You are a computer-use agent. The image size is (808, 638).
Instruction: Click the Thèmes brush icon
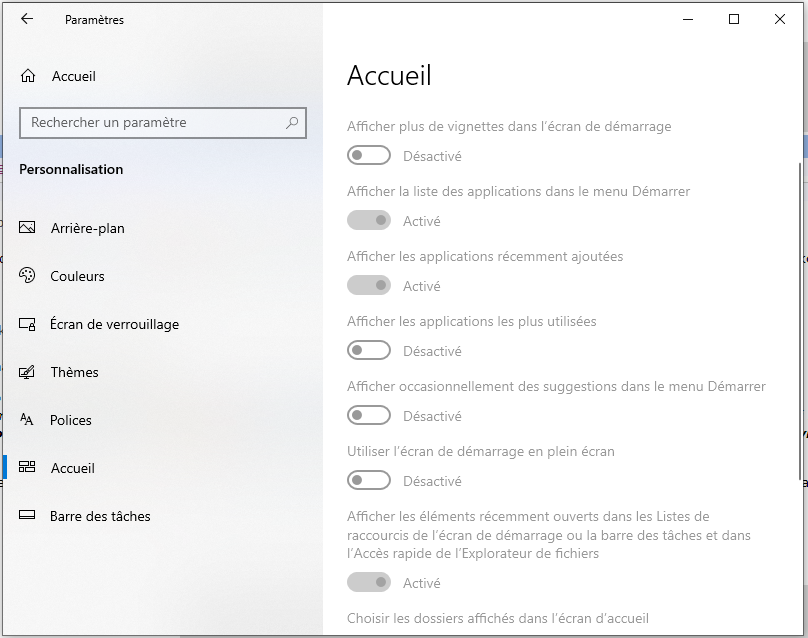pyautogui.click(x=28, y=372)
